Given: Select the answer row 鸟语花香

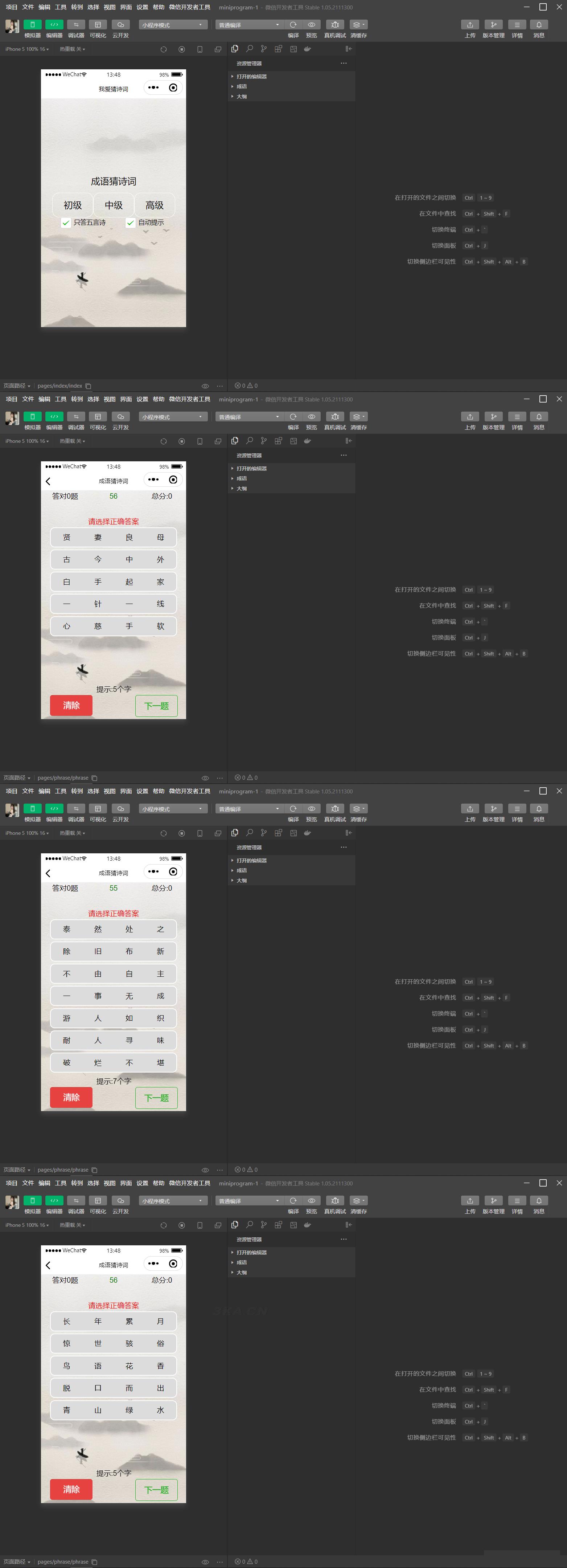Looking at the screenshot, I should (x=113, y=1365).
